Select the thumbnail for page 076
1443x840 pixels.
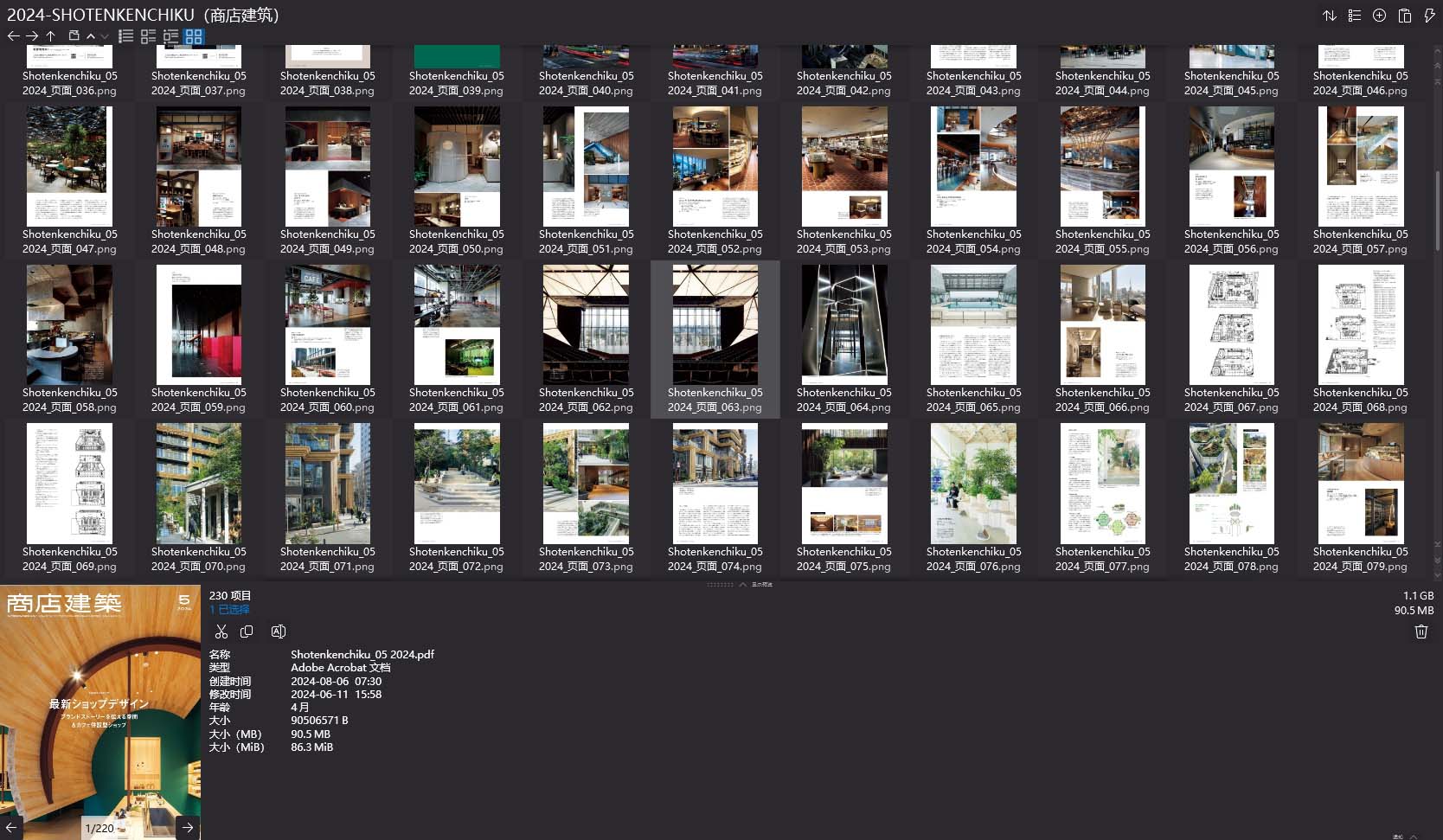973,484
